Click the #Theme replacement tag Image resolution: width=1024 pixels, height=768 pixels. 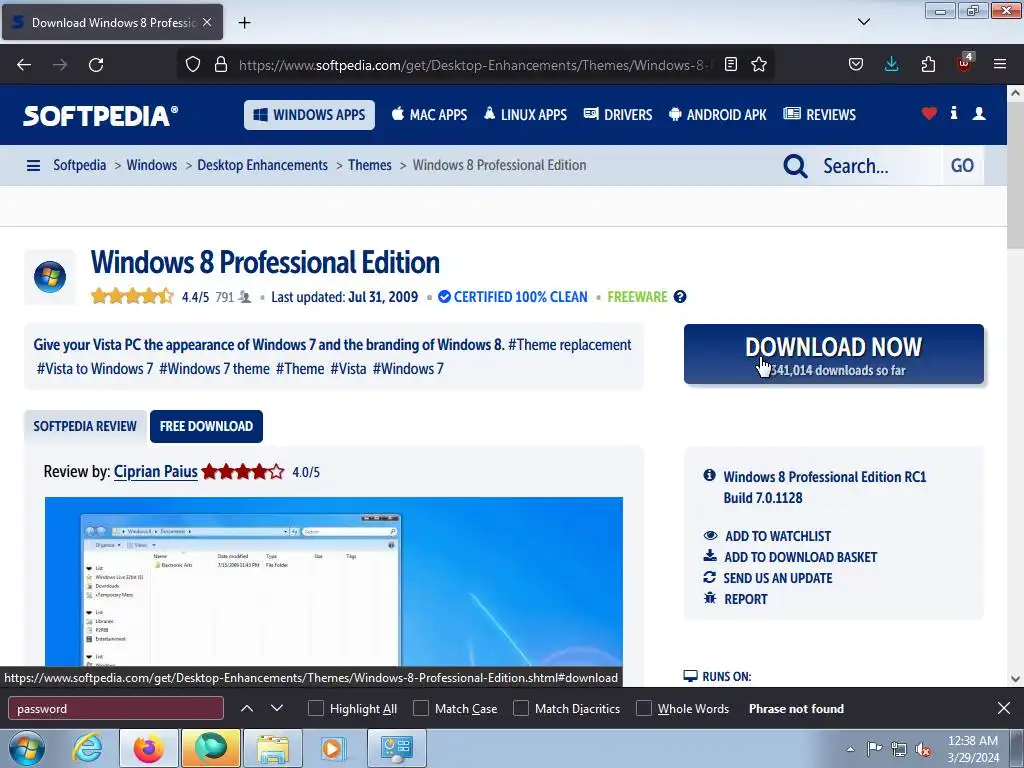[569, 345]
